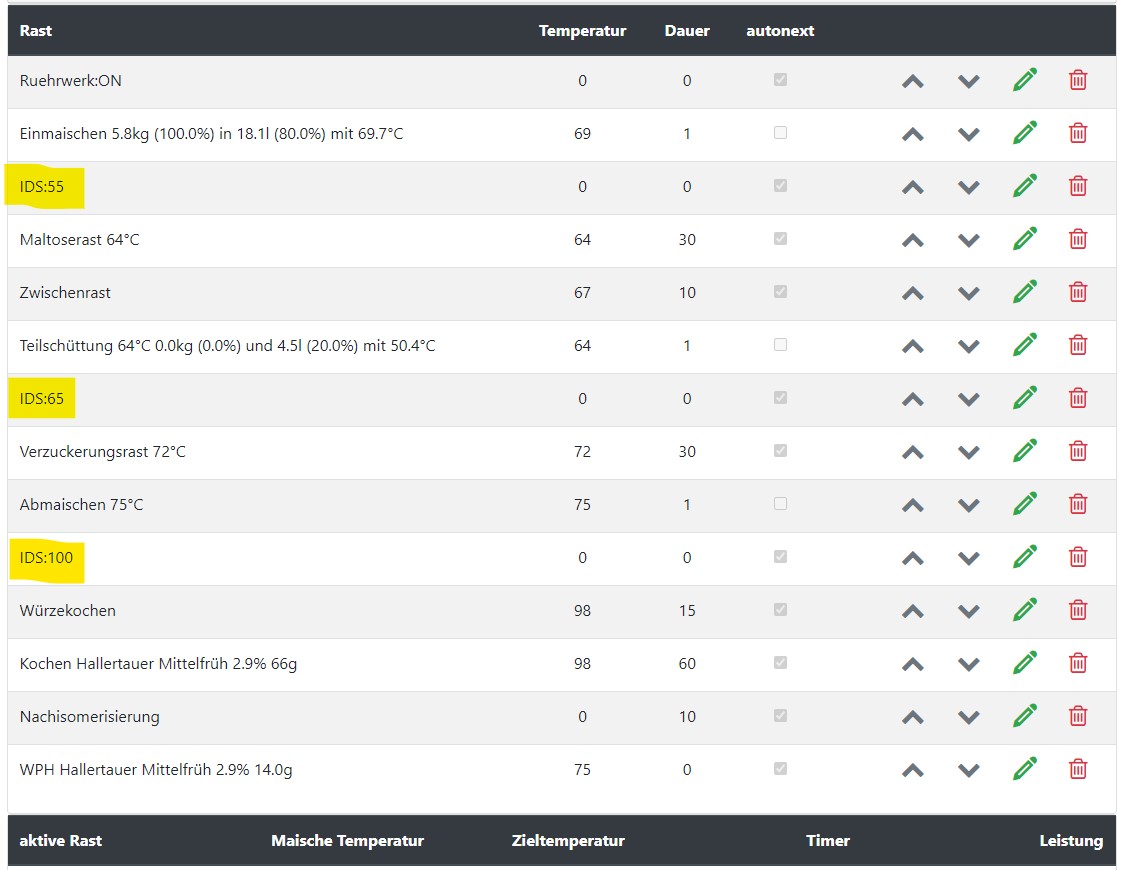Toggle autonext checkbox for Teilschüttung 64°C row
The image size is (1123, 870).
pyautogui.click(x=780, y=344)
